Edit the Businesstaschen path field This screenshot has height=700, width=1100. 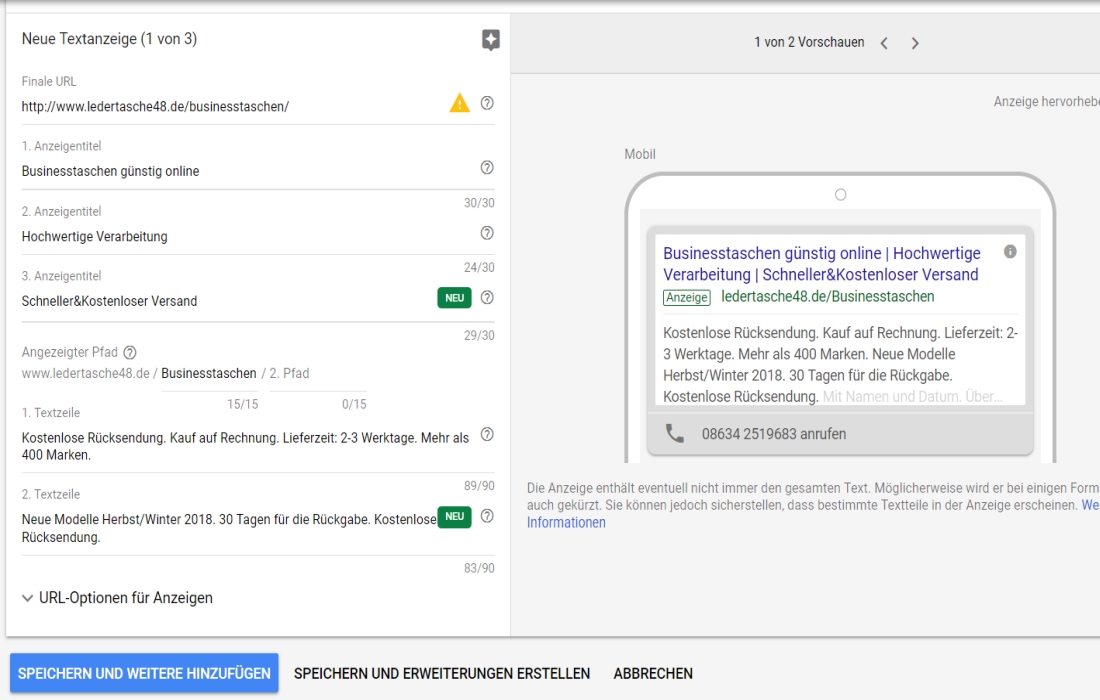coord(209,374)
